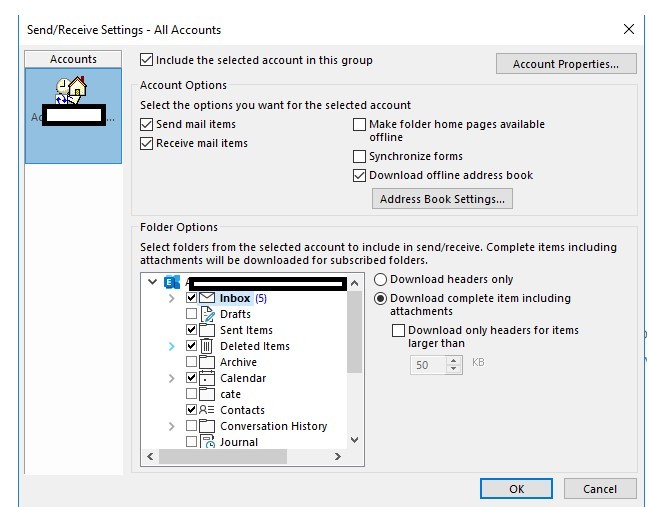Select the Contacts folder label
This screenshot has height=507, width=648.
click(242, 410)
